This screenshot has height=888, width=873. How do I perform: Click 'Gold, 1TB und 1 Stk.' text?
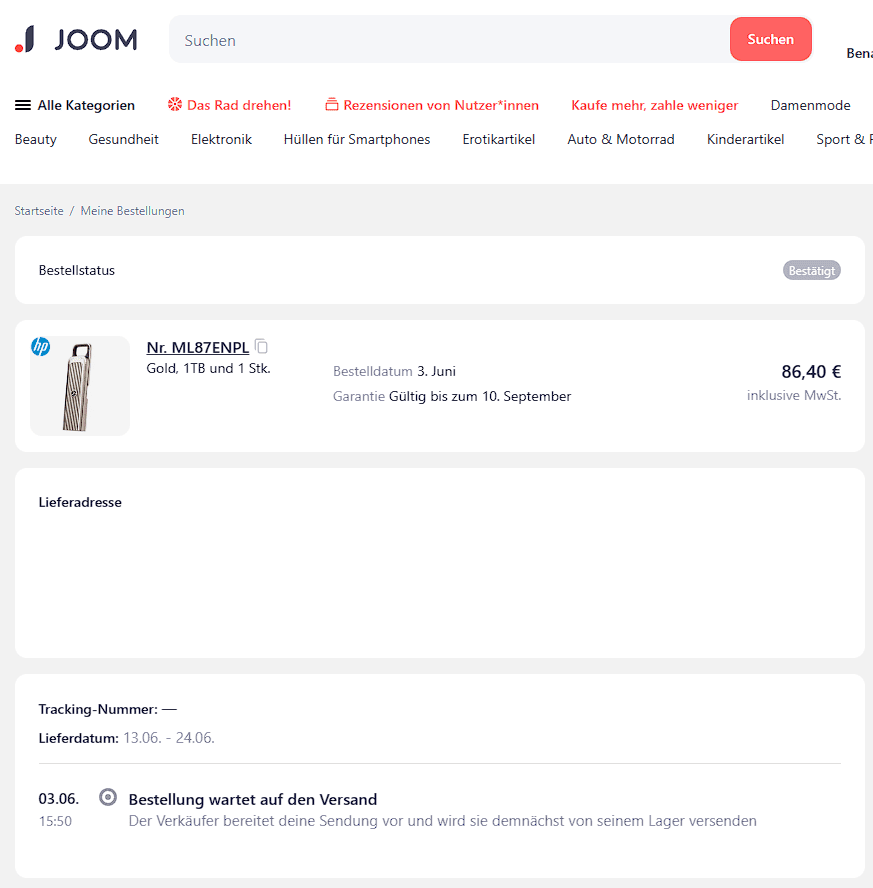(208, 368)
